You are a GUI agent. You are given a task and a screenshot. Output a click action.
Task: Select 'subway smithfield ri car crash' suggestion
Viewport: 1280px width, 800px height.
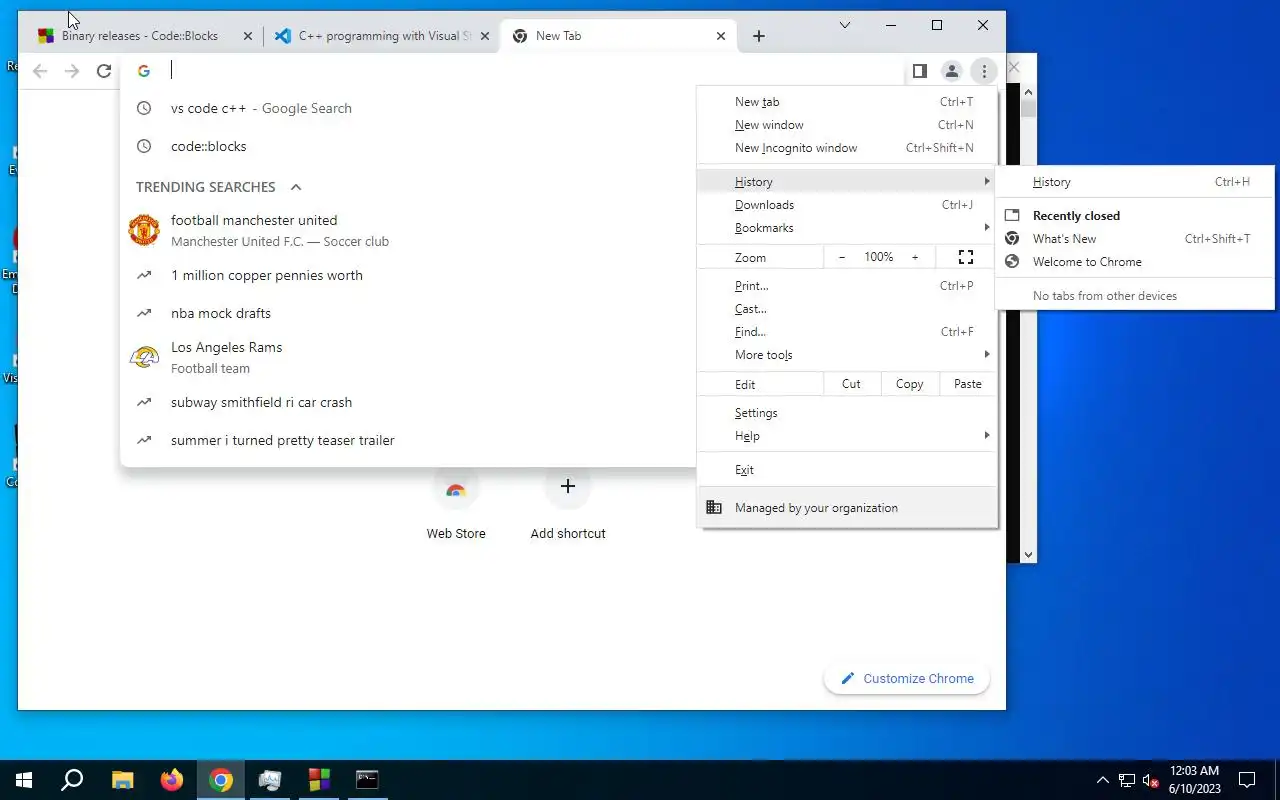408,402
